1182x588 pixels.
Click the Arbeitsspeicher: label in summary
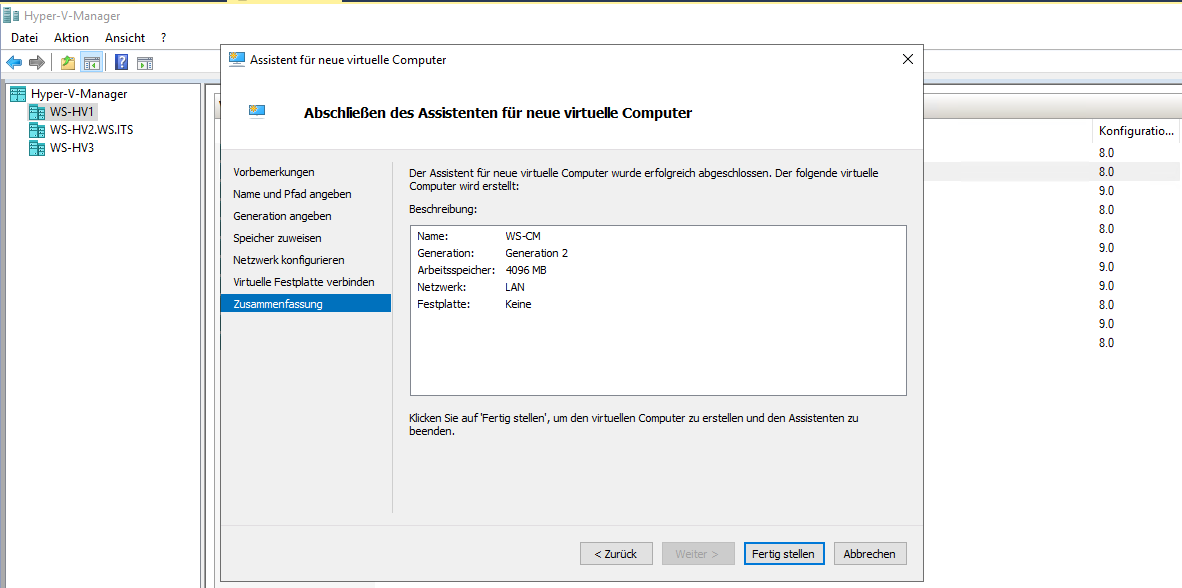click(456, 270)
